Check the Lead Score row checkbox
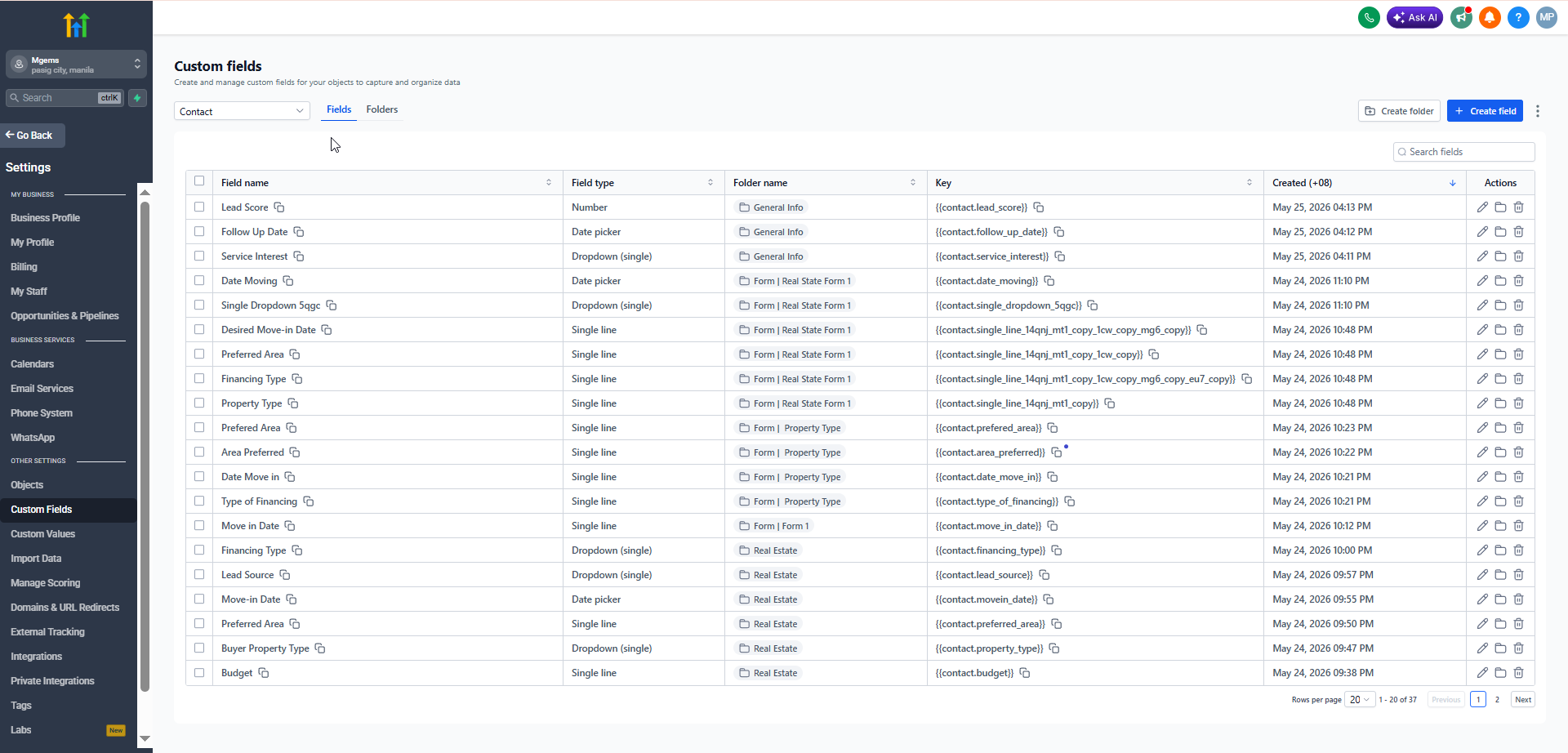 (199, 207)
